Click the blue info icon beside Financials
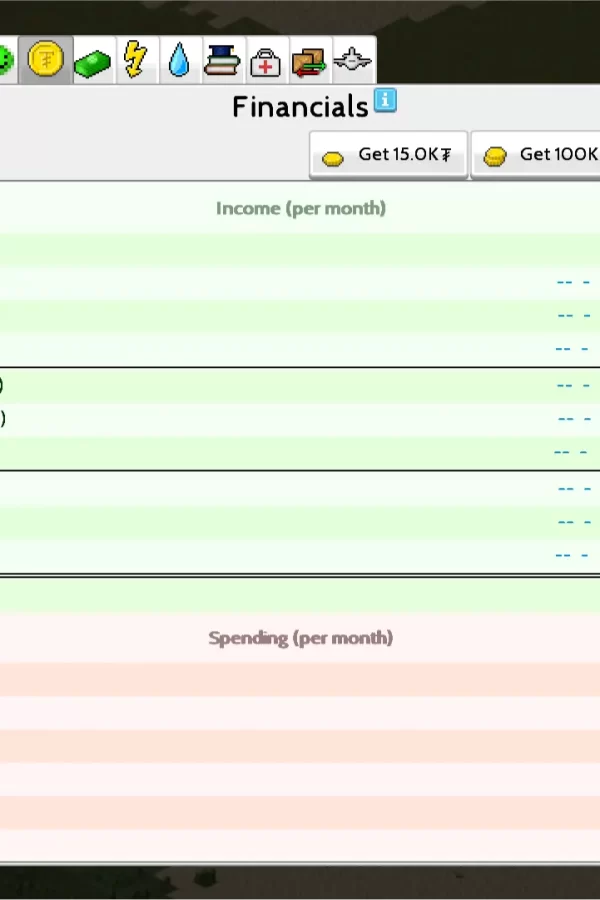Image resolution: width=600 pixels, height=900 pixels. 385,100
